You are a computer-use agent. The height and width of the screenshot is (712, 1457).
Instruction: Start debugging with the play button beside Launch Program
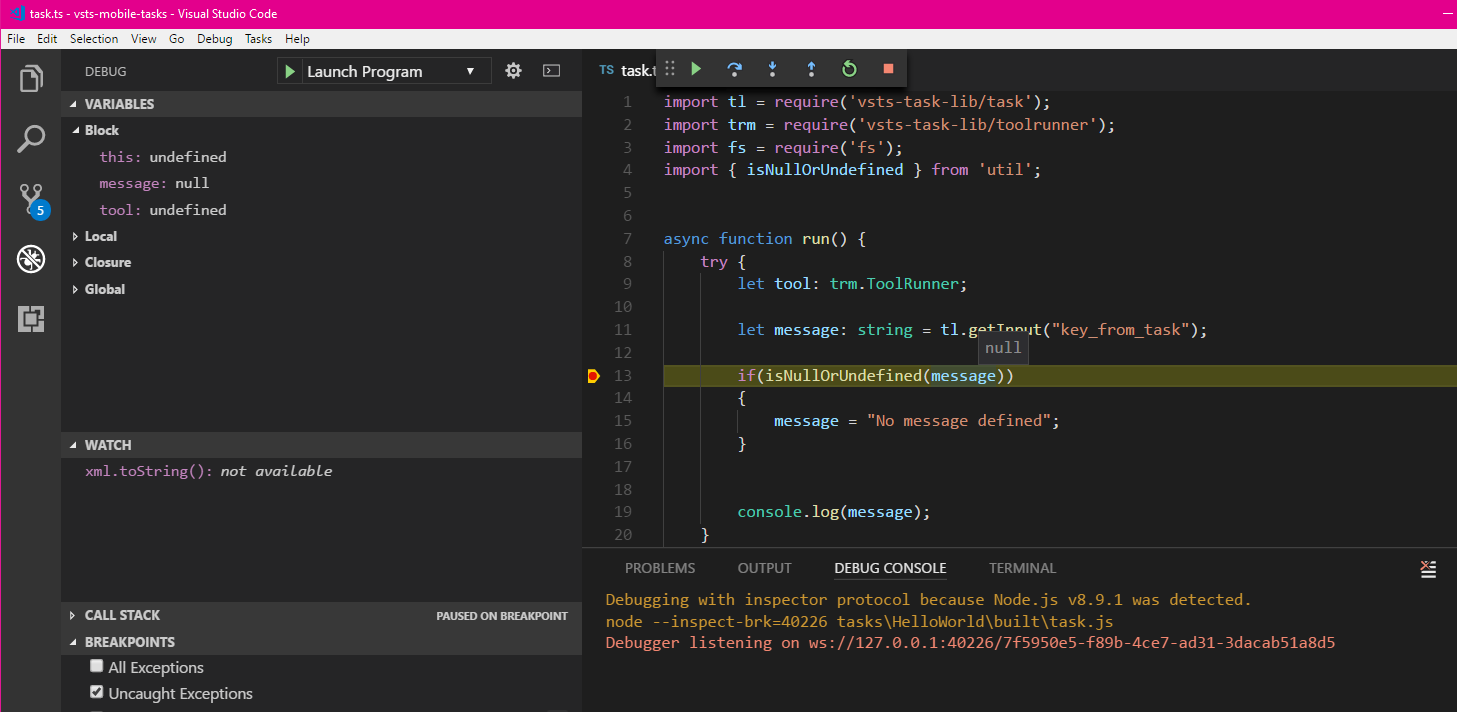289,70
